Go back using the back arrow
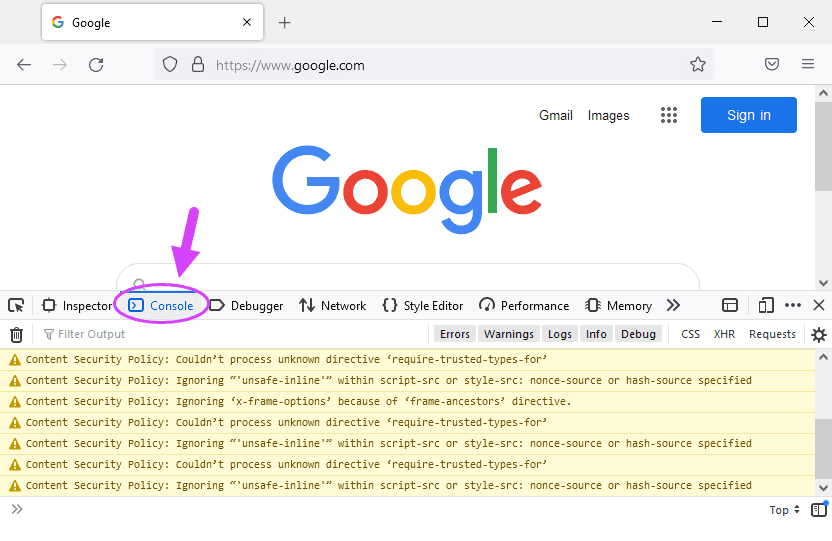This screenshot has width=832, height=541. [x=24, y=65]
